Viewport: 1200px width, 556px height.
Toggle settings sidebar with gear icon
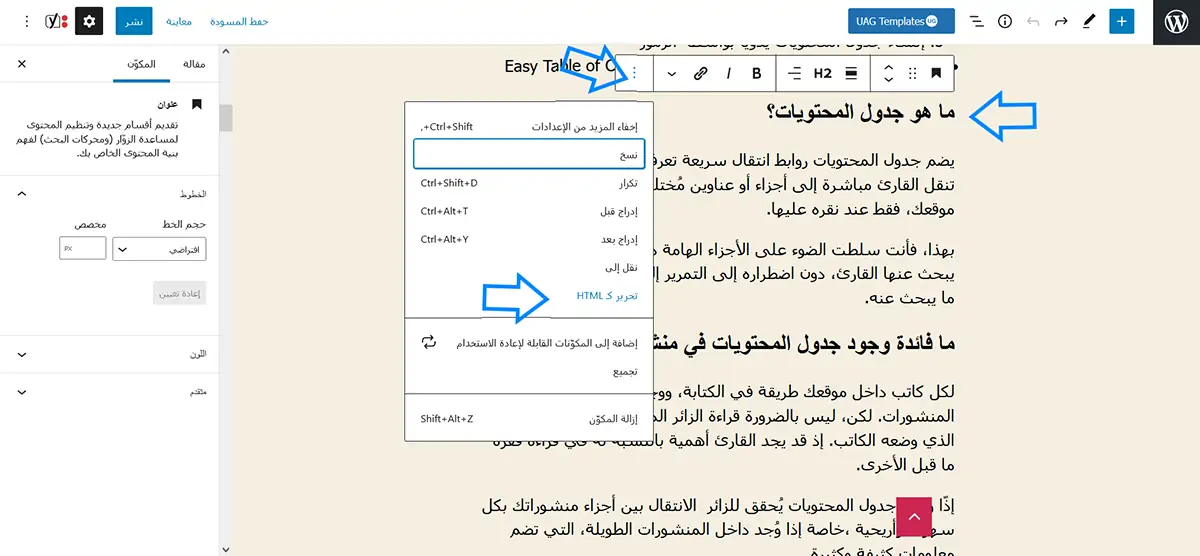pos(89,21)
